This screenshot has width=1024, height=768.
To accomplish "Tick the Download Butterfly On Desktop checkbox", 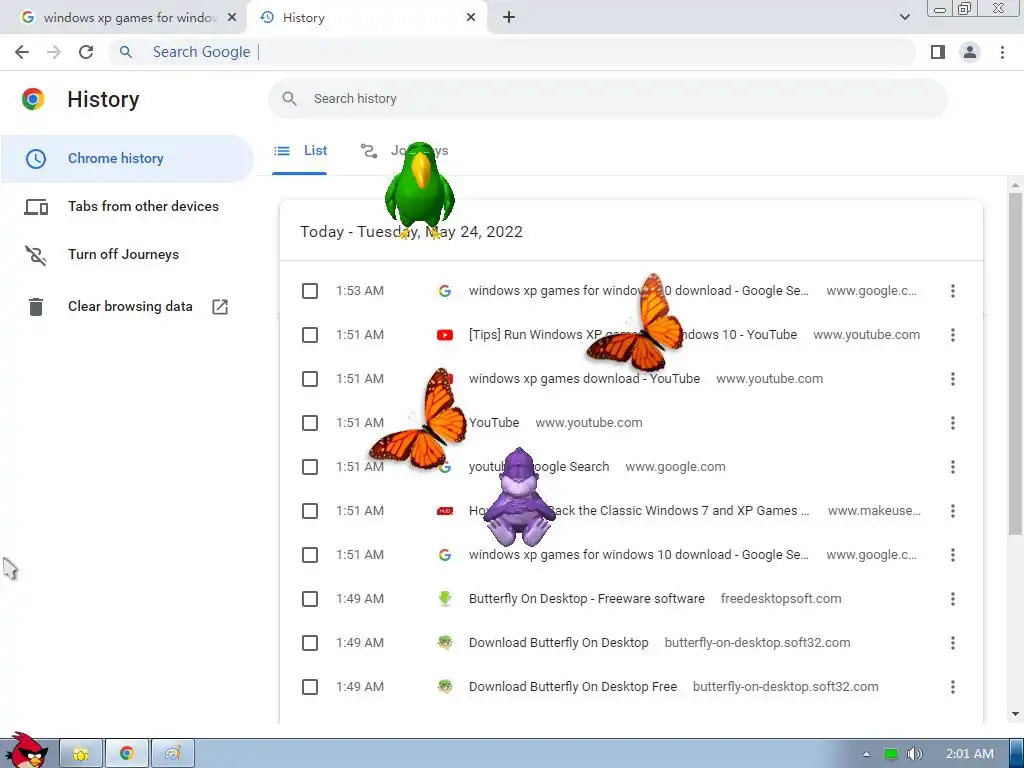I will pyautogui.click(x=310, y=643).
